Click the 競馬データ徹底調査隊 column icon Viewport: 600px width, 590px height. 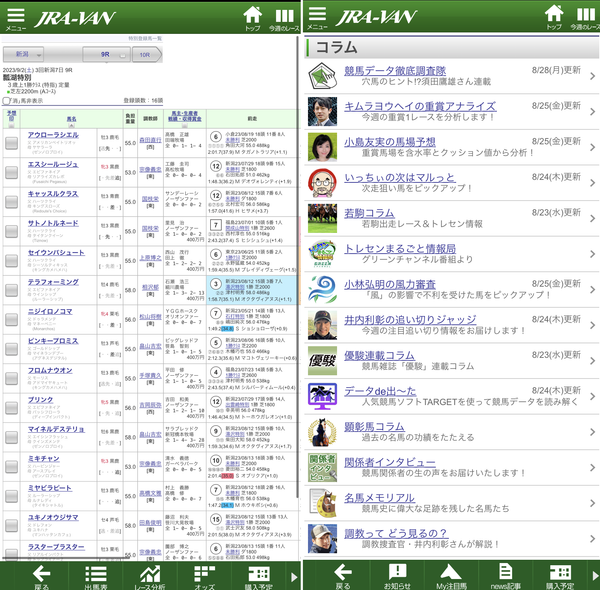[322, 76]
